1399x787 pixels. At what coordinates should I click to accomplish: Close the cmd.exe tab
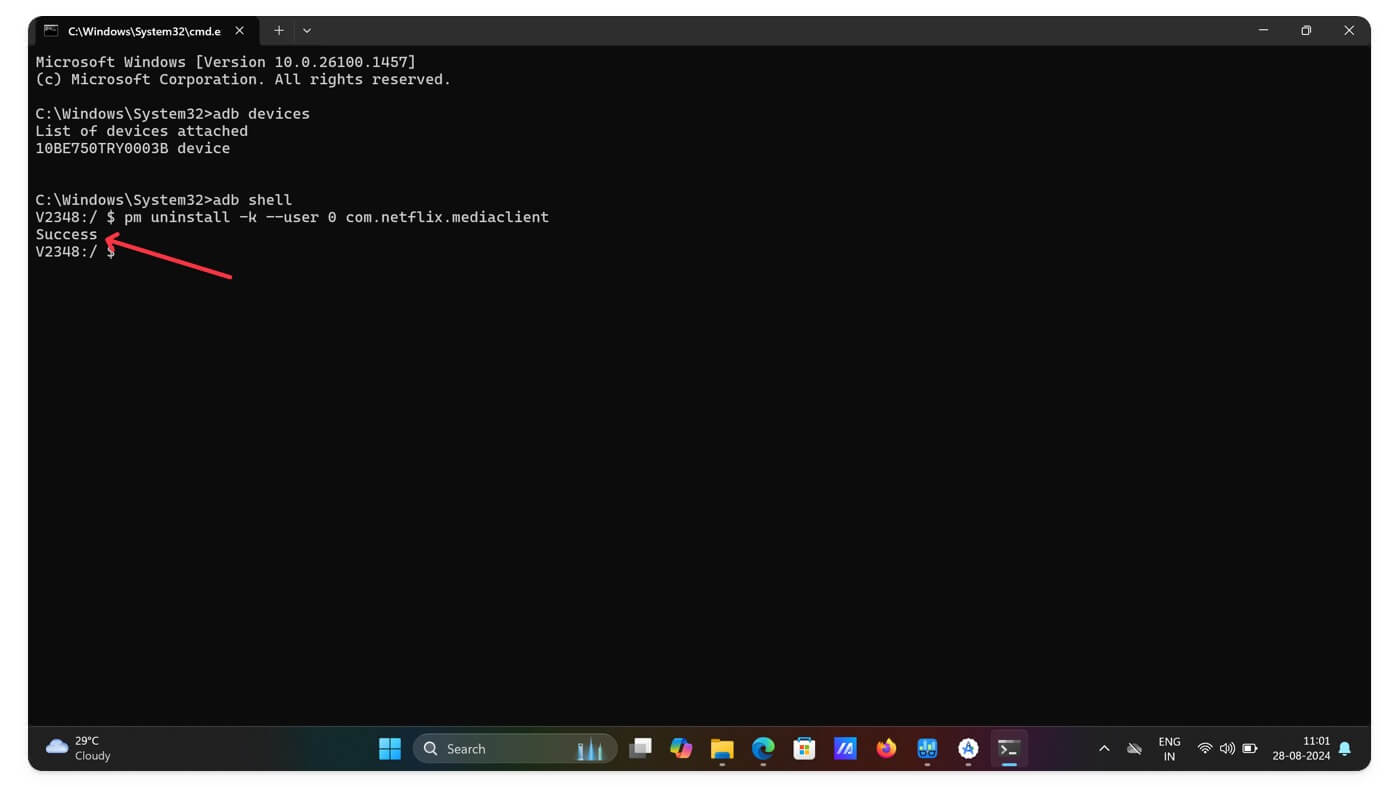tap(239, 31)
